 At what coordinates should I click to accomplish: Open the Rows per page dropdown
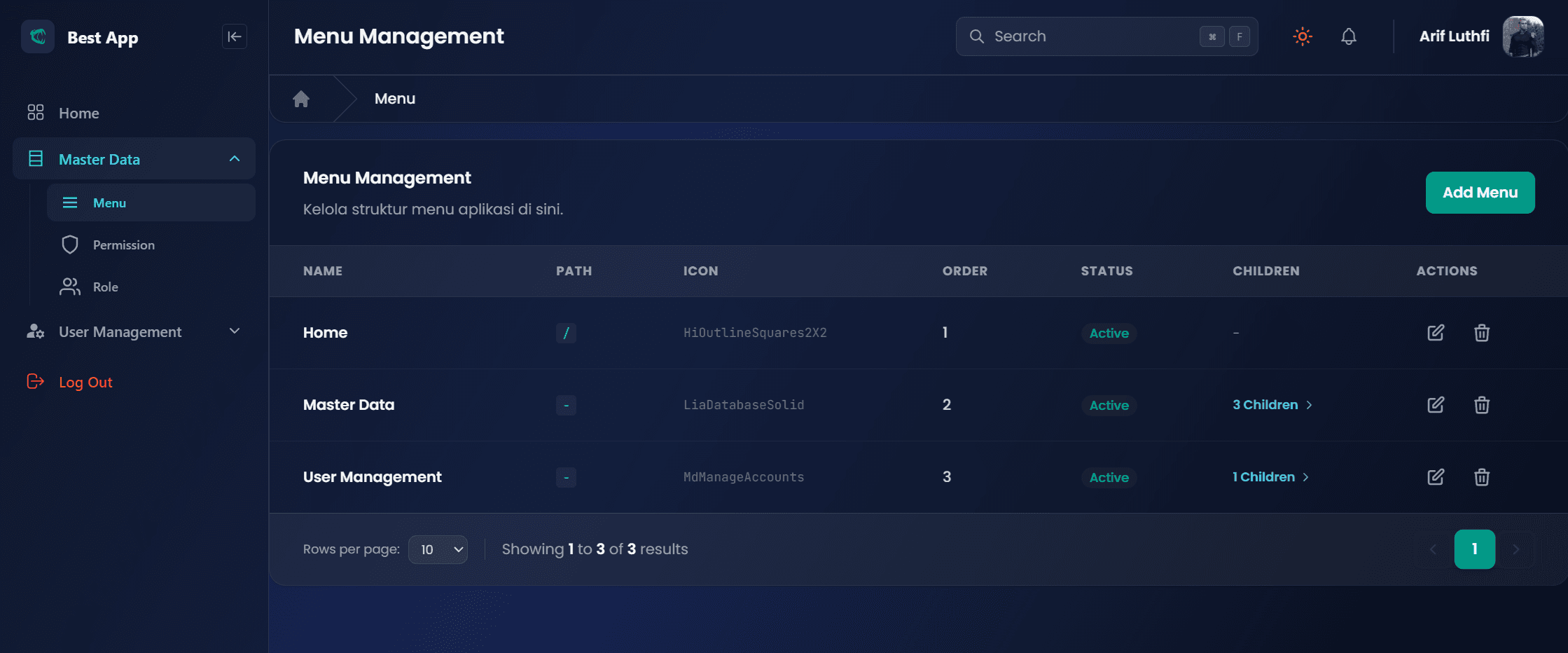point(438,549)
